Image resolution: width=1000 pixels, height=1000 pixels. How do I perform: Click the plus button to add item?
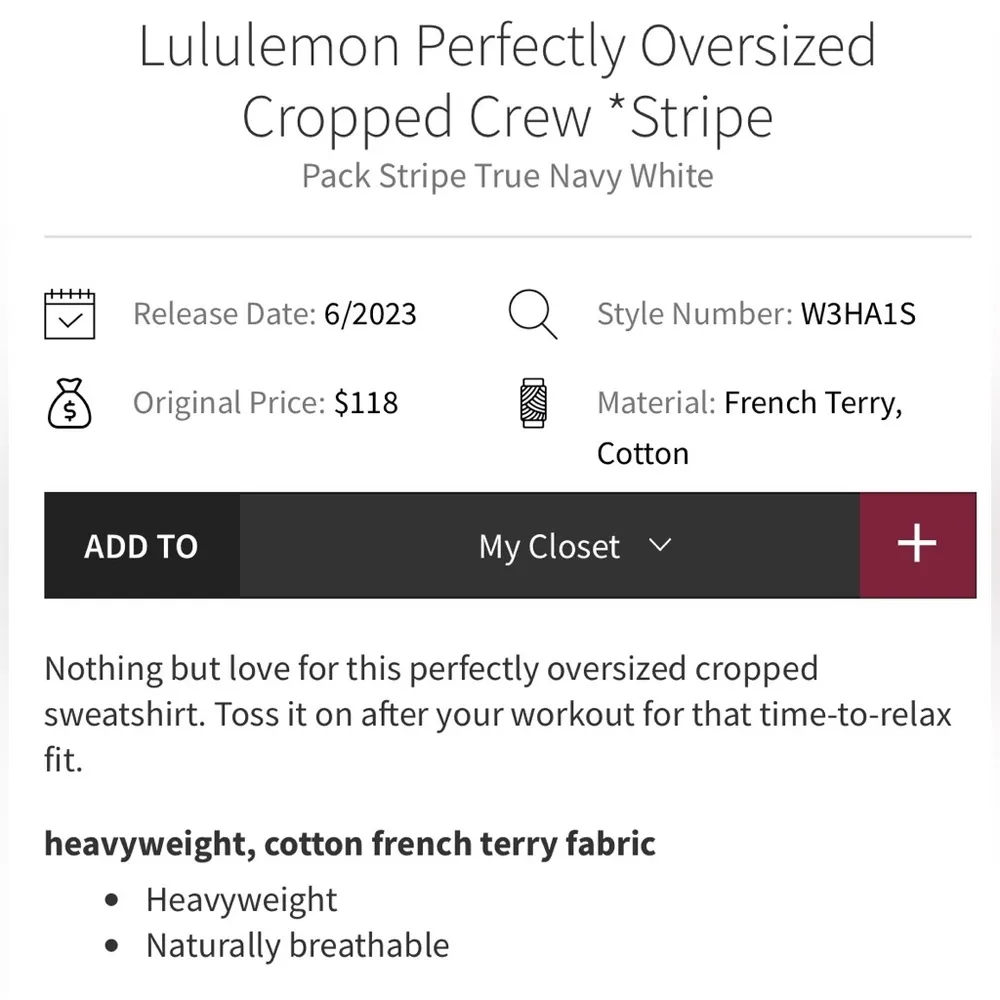point(917,545)
